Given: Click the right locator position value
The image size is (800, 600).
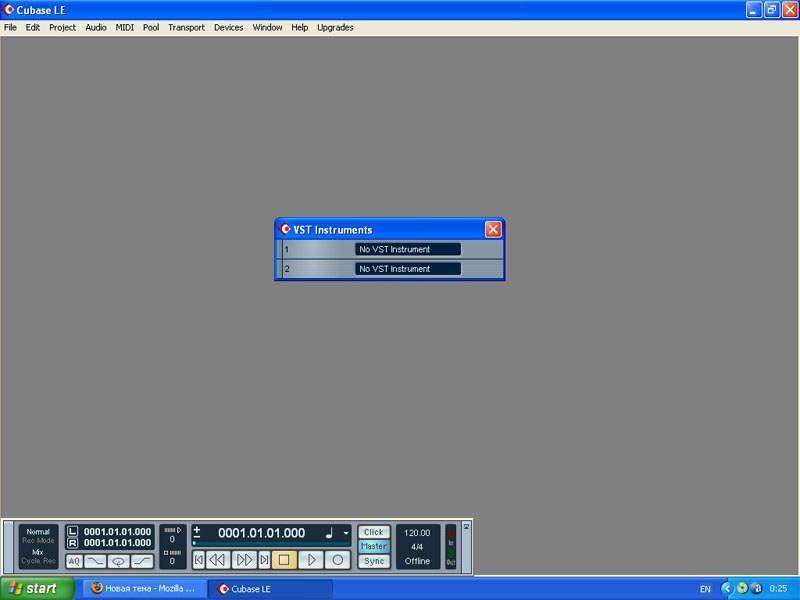Looking at the screenshot, I should (117, 543).
